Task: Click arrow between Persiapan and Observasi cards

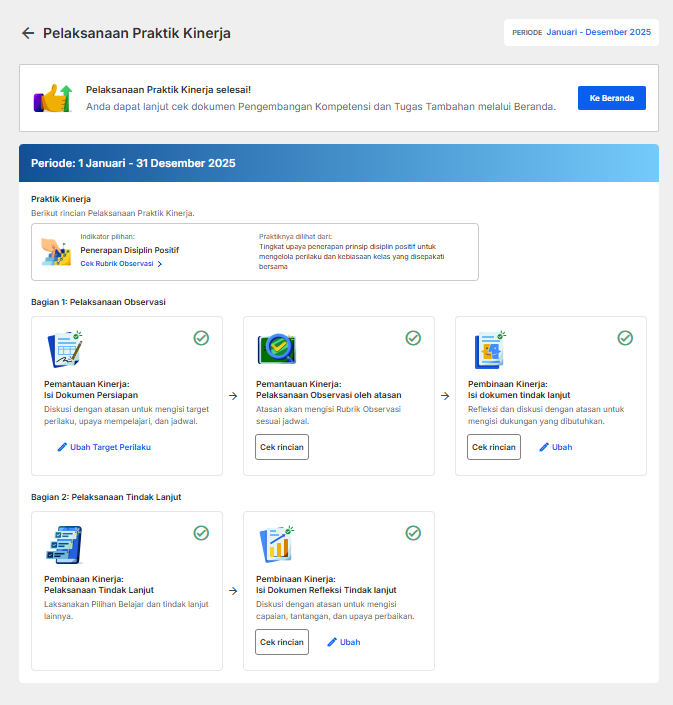Action: point(233,396)
